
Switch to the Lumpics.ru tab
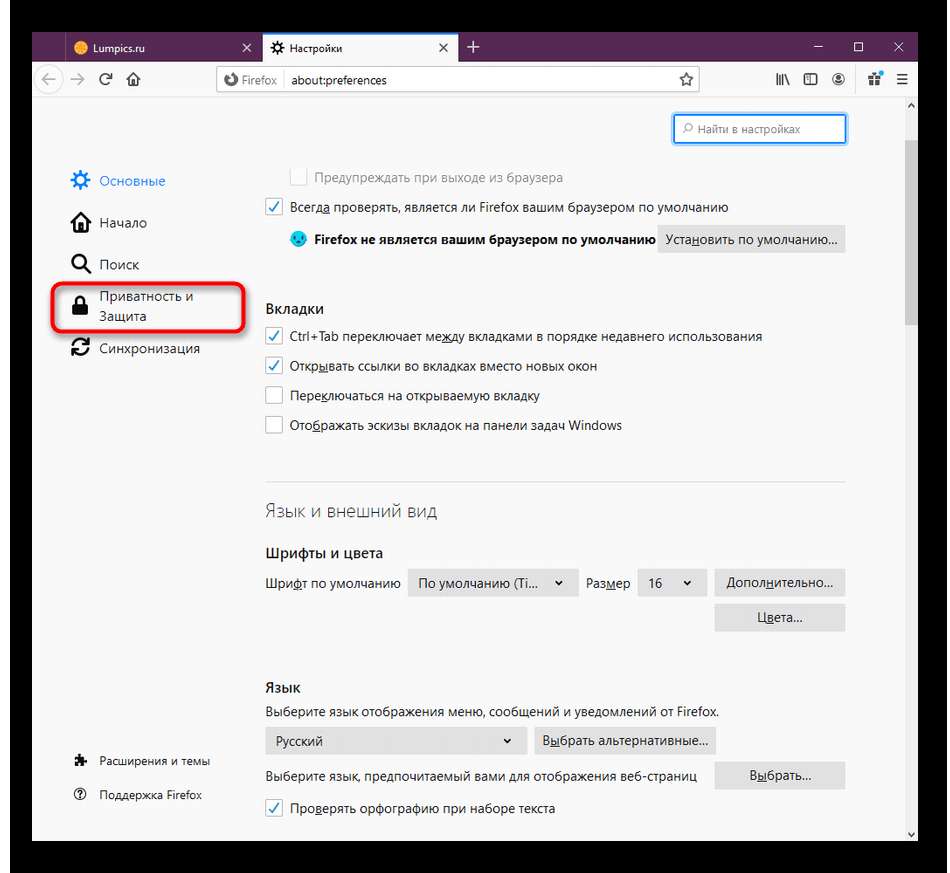pyautogui.click(x=164, y=48)
